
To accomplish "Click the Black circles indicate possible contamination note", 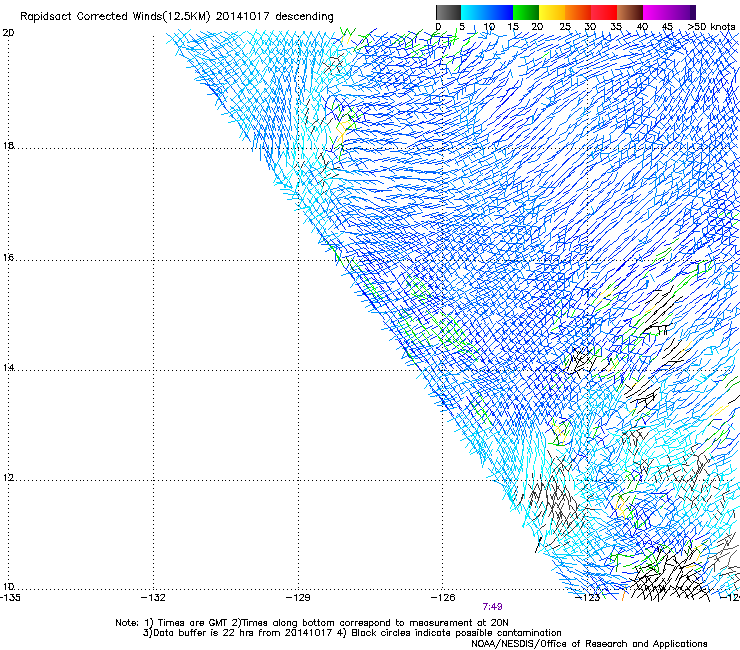I will click(450, 633).
